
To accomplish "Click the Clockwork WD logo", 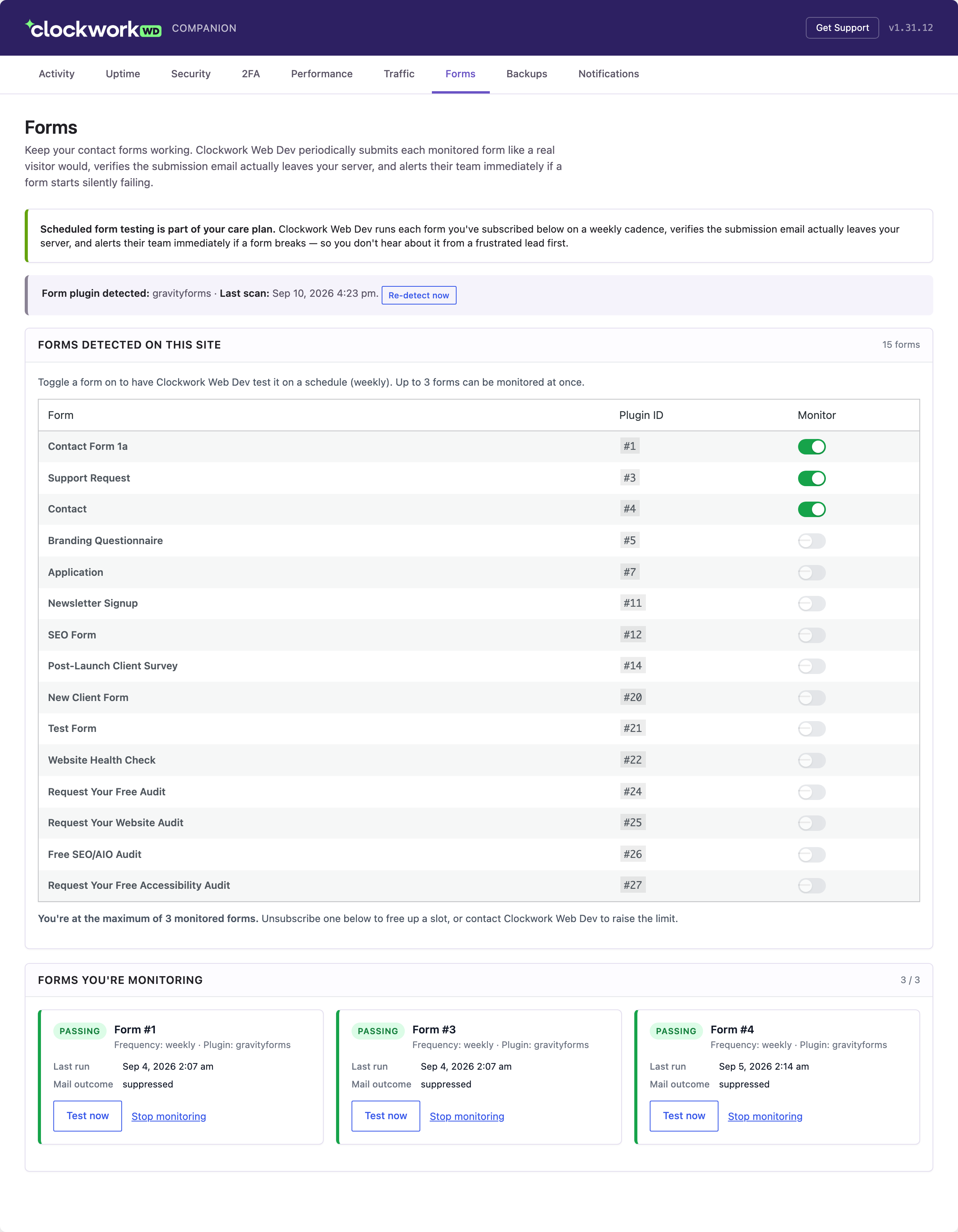I will pos(93,28).
